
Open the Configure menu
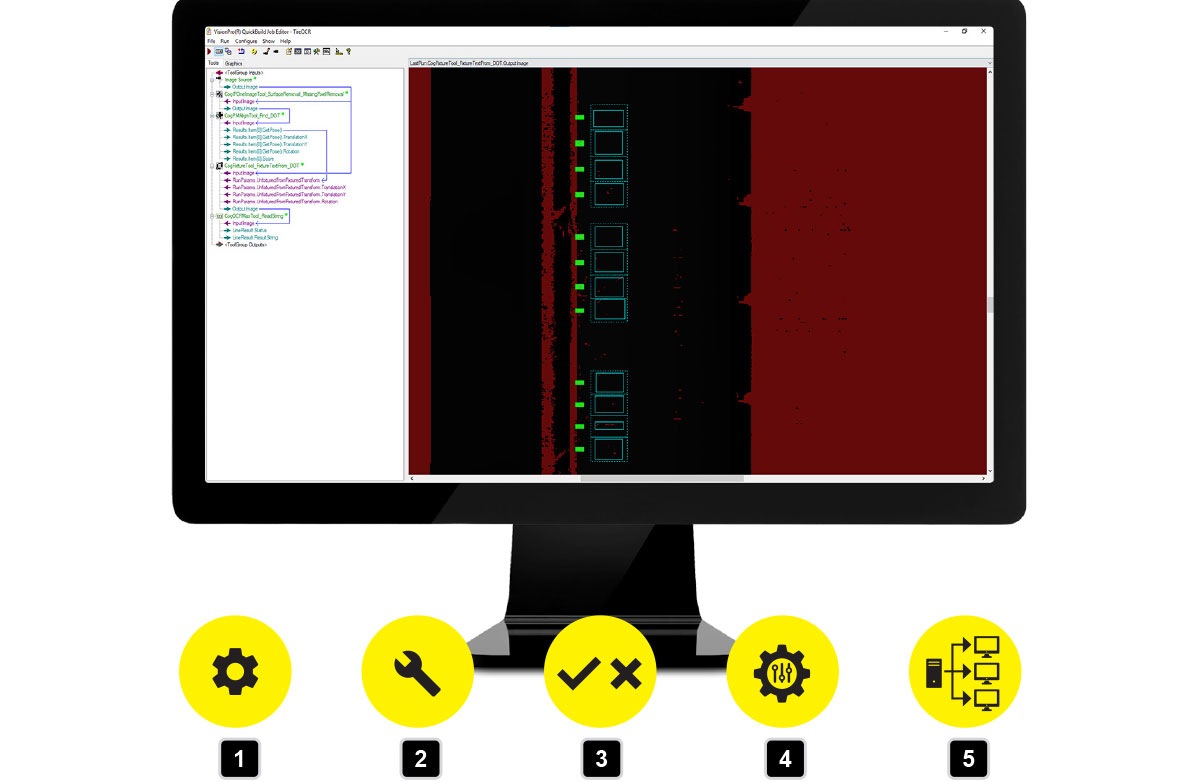click(246, 41)
